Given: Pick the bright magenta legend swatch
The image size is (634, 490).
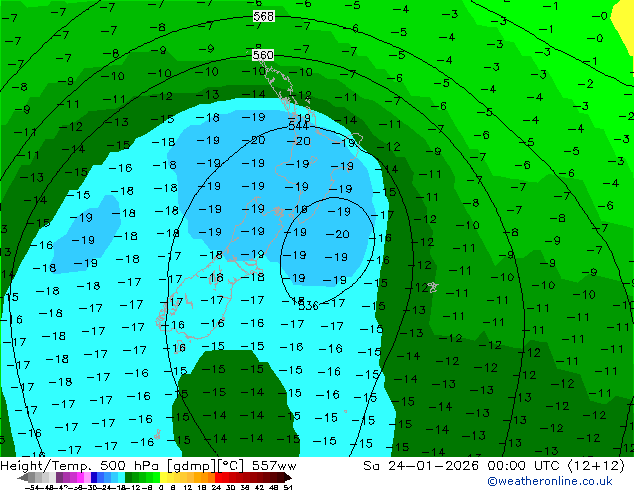Looking at the screenshot, I should (x=80, y=477).
